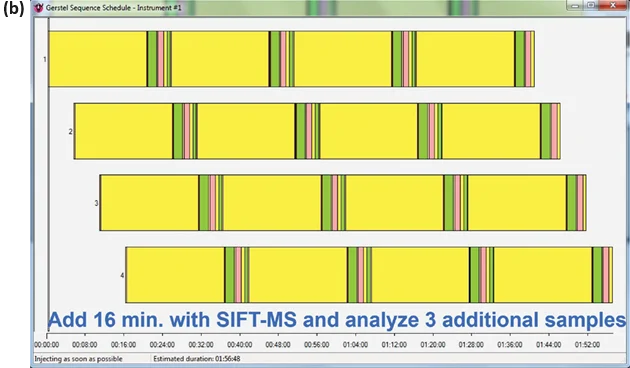This screenshot has width=630, height=368.
Task: Click the 01:20:00 time axis label
Action: click(433, 345)
